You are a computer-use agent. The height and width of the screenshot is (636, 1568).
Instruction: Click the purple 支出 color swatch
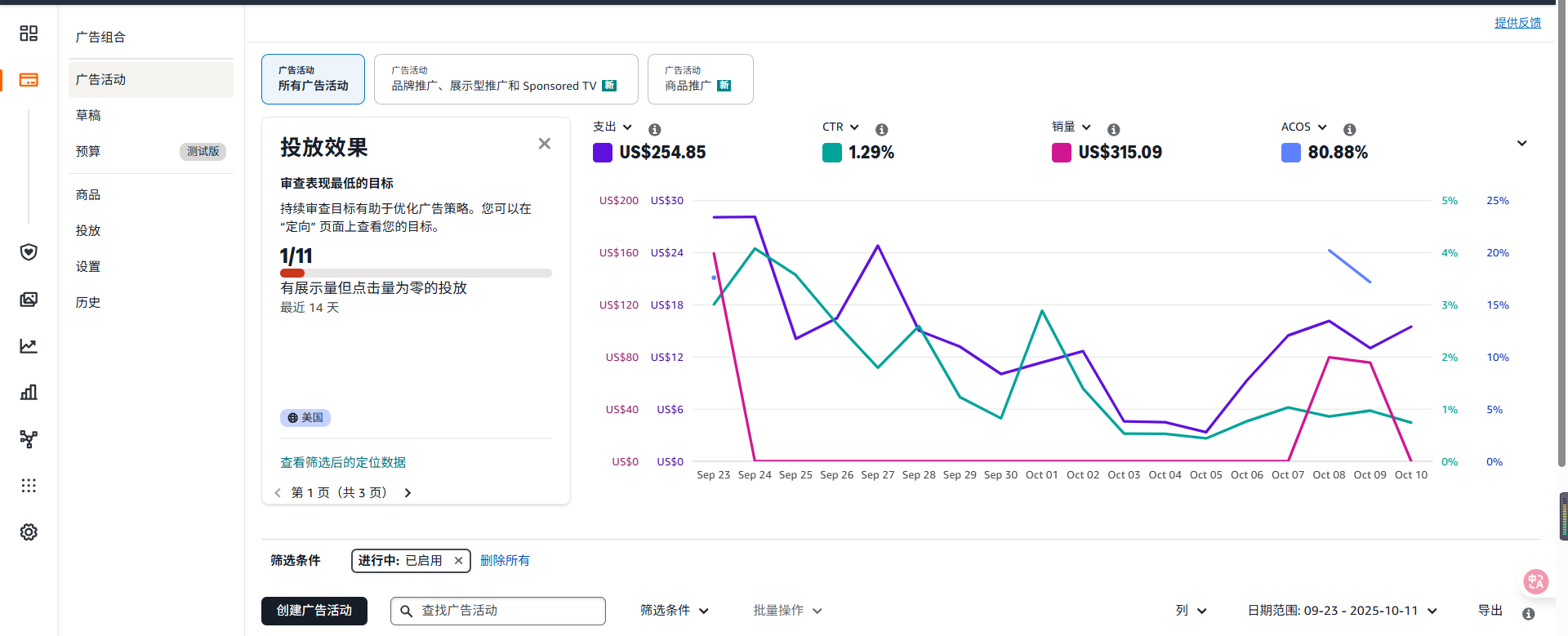tap(603, 153)
